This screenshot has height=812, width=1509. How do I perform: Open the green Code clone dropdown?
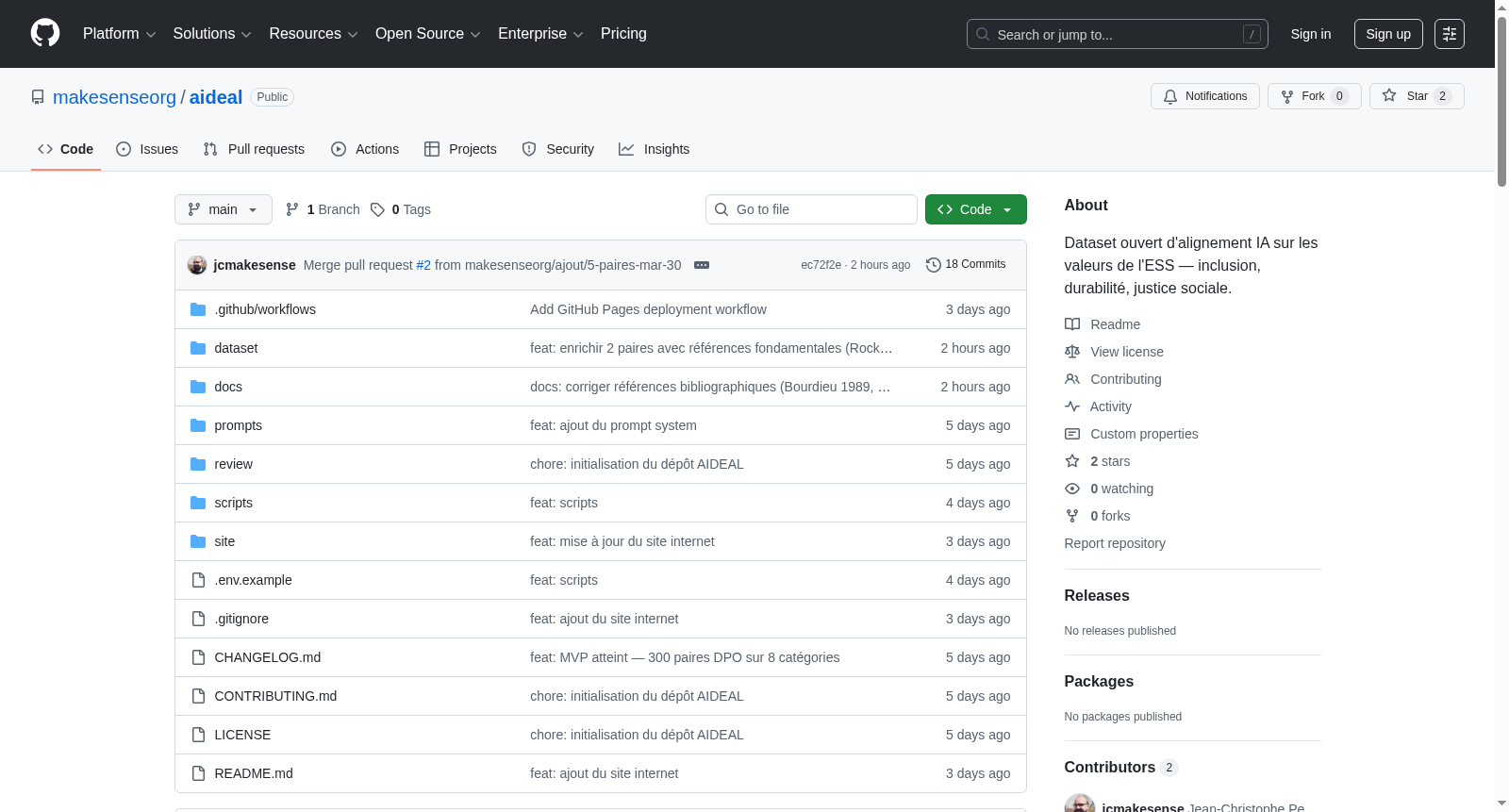976,209
